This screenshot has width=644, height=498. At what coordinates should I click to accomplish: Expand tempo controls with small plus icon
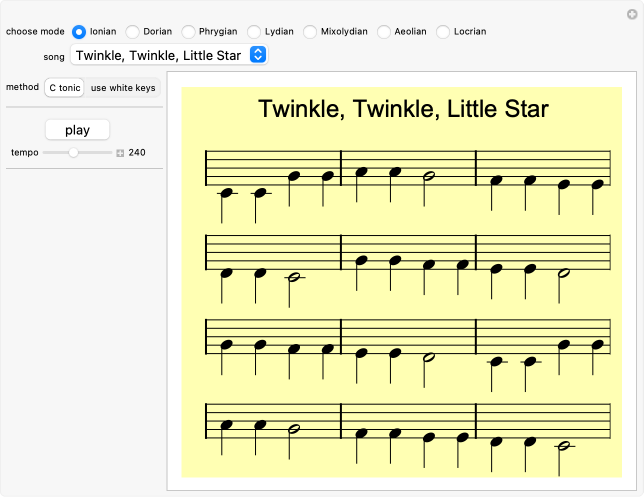[120, 153]
